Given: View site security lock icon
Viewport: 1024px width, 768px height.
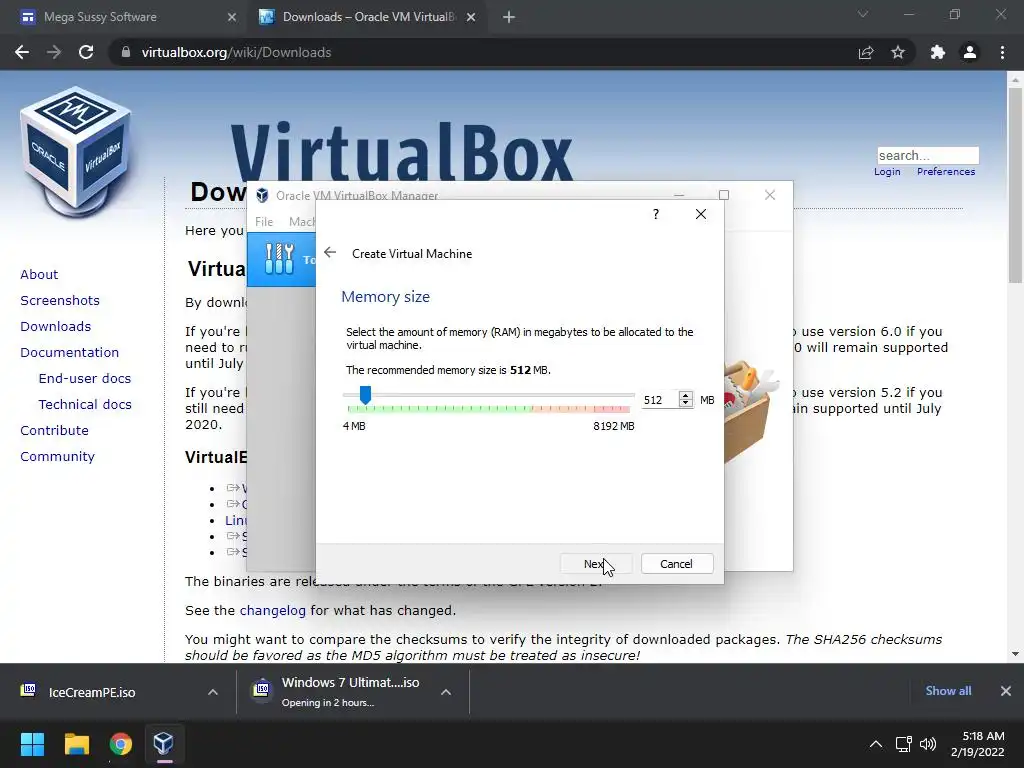Looking at the screenshot, I should point(126,52).
